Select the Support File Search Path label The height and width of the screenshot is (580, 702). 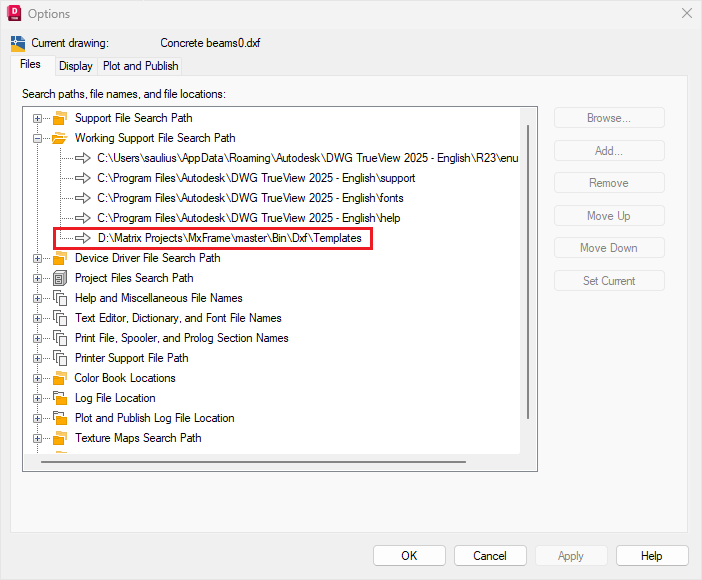pos(133,118)
